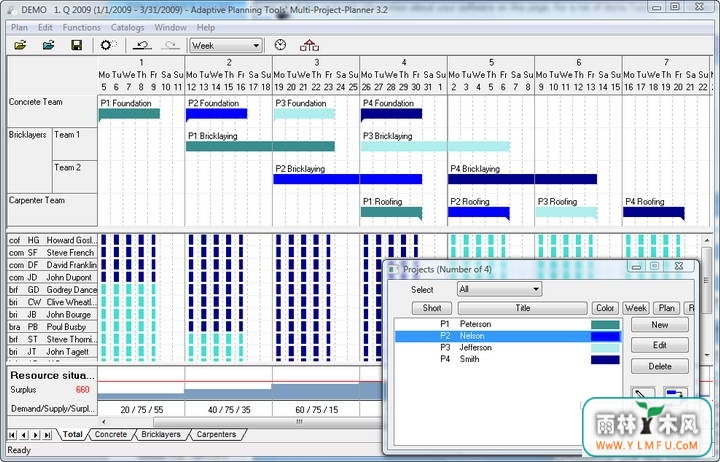The height and width of the screenshot is (462, 720).
Task: Open settings with the gear toolbar icon
Action: point(107,45)
